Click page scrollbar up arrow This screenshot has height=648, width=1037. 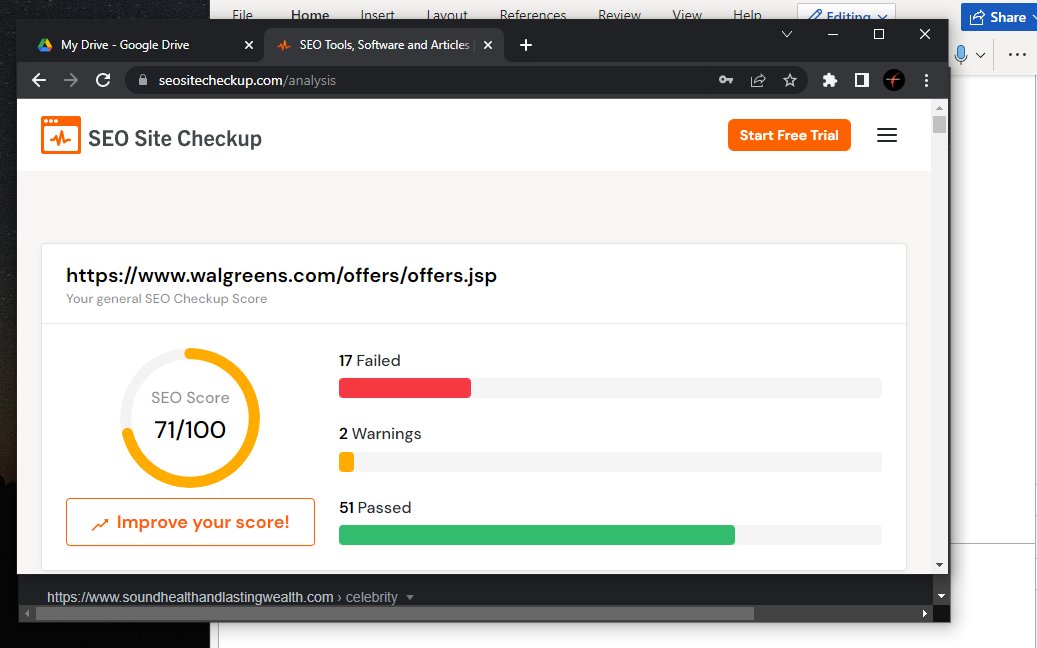click(x=939, y=107)
